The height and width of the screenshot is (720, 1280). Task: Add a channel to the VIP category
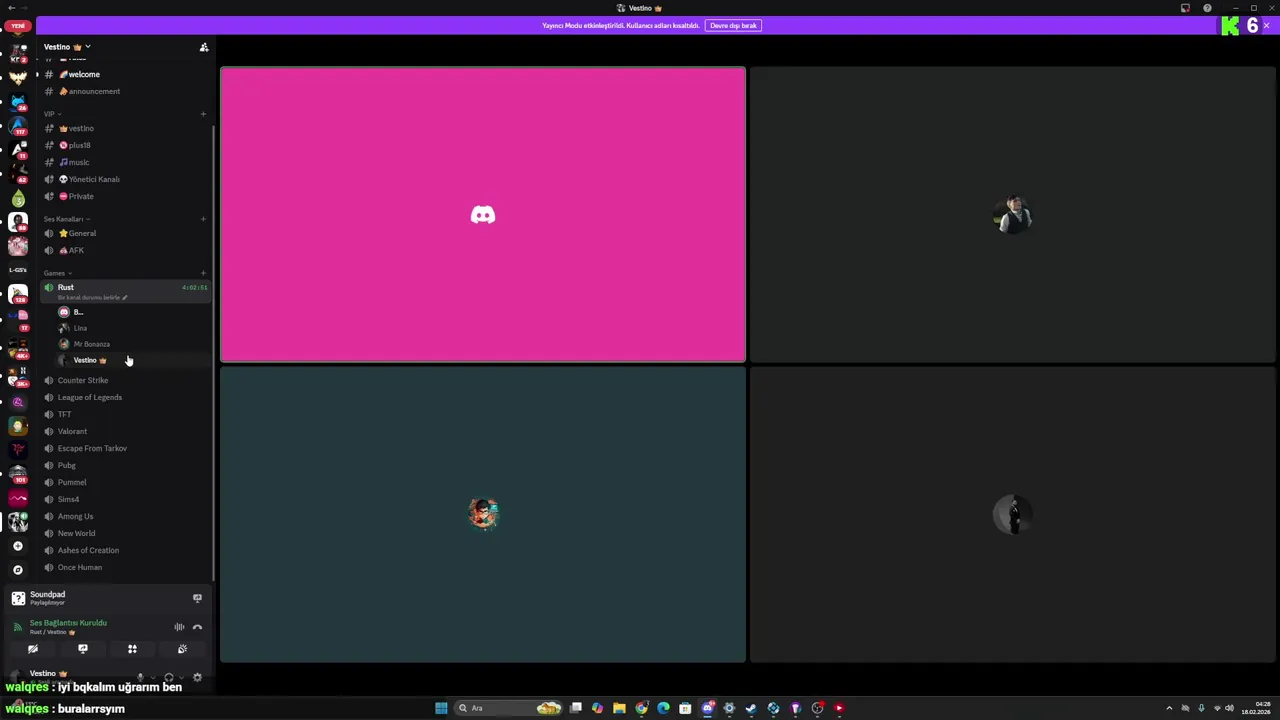coord(203,114)
